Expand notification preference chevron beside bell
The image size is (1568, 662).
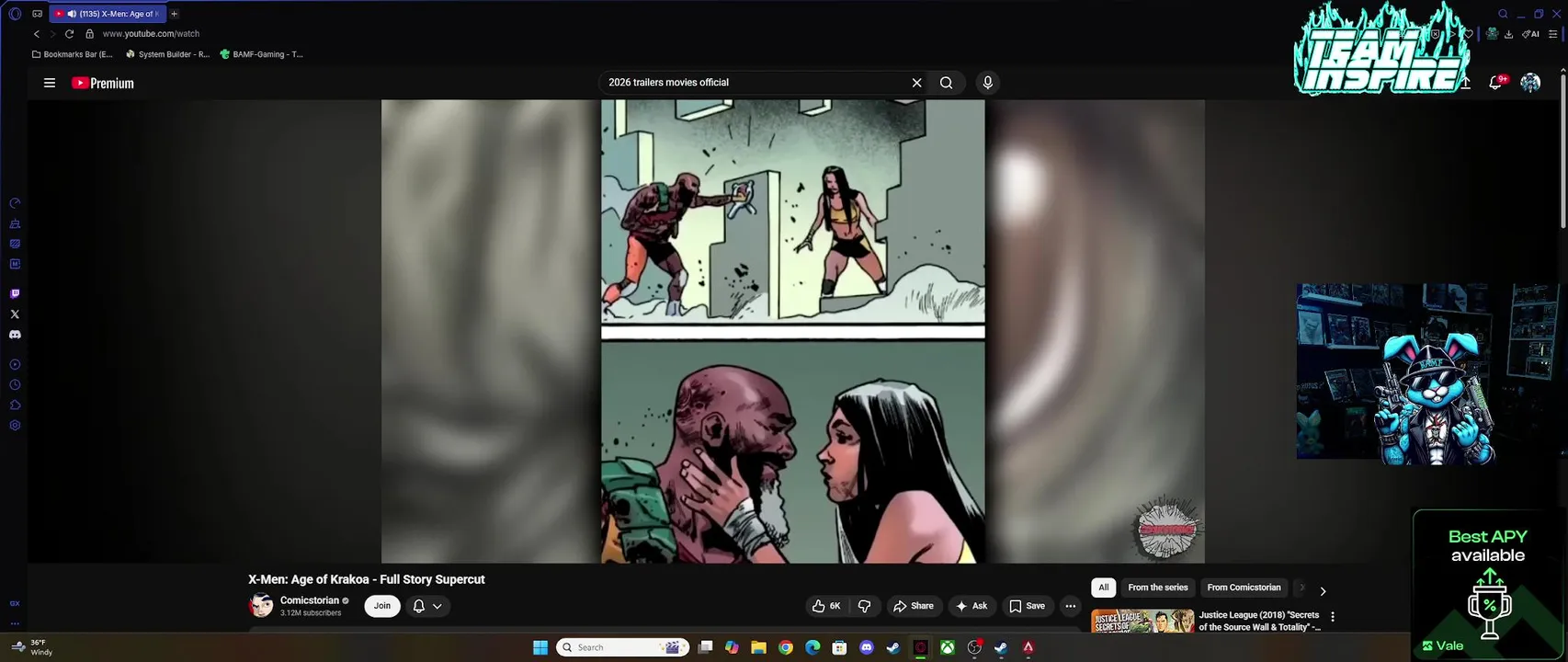pyautogui.click(x=437, y=606)
